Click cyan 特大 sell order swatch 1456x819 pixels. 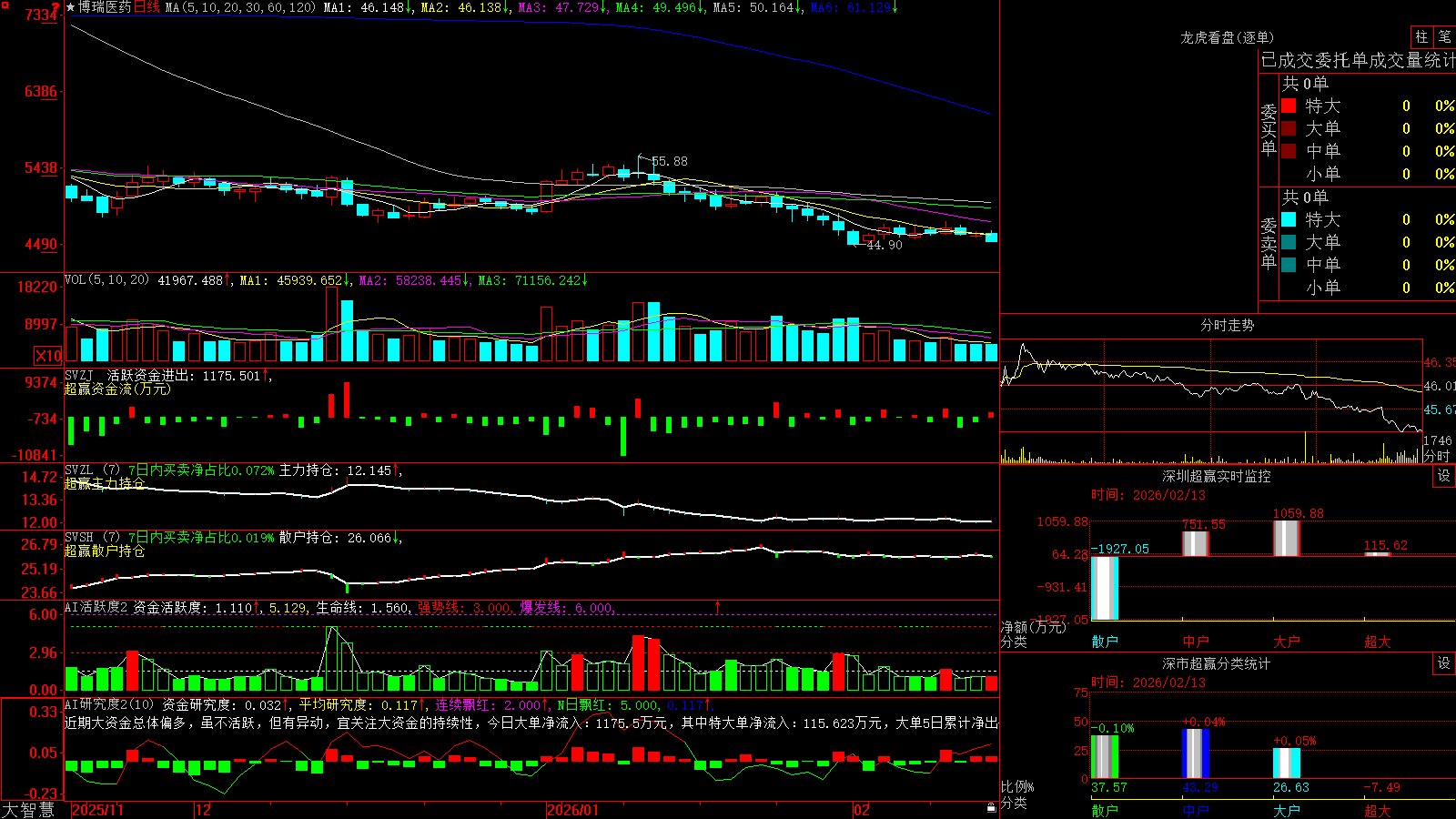point(1289,219)
